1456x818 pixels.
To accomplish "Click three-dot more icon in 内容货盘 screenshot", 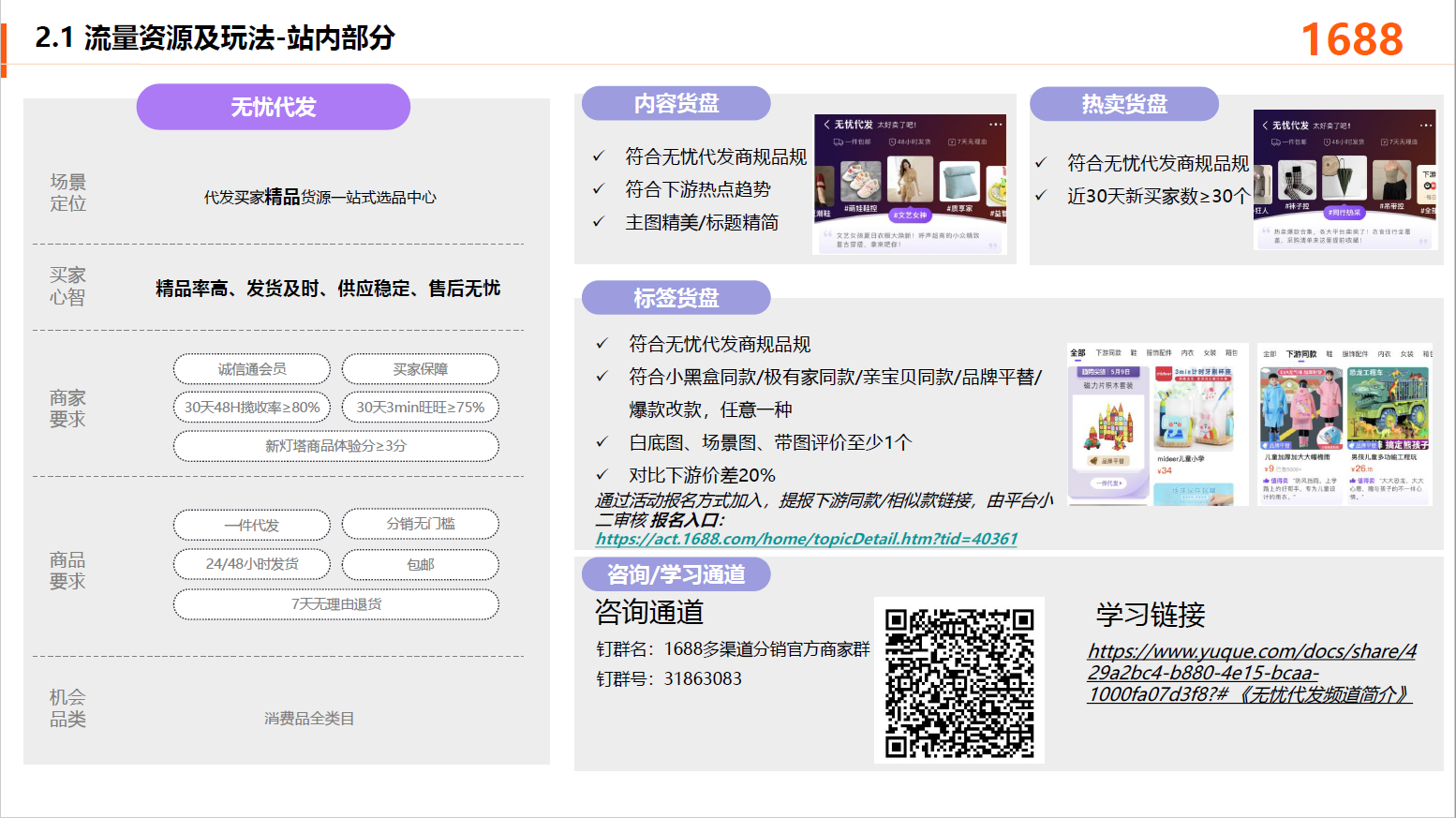I will 995,125.
